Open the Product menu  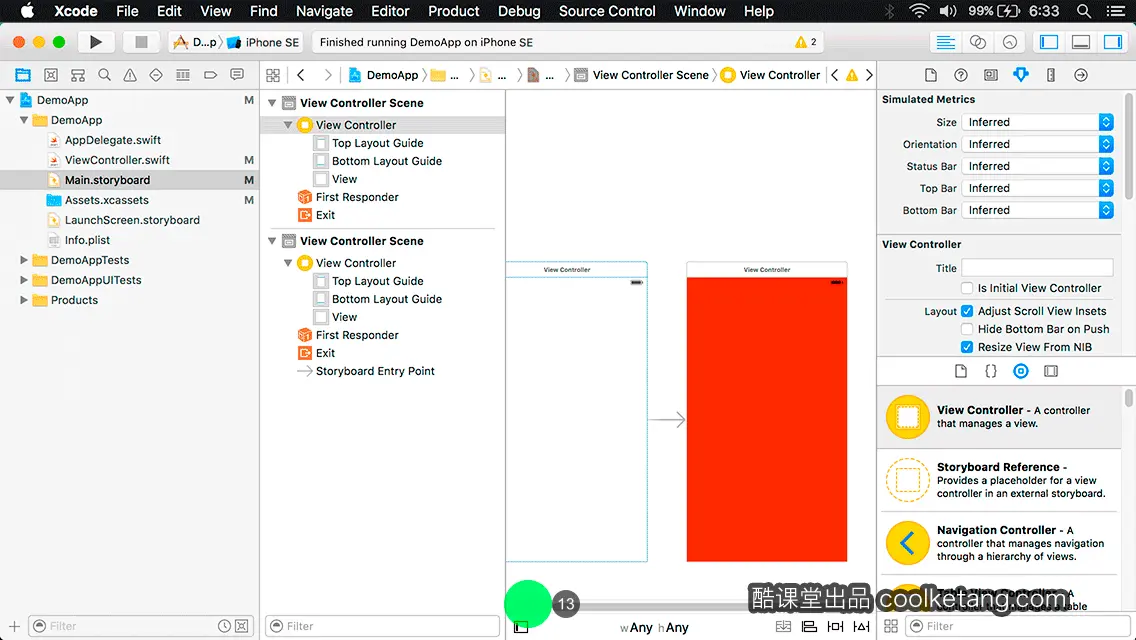pos(454,11)
